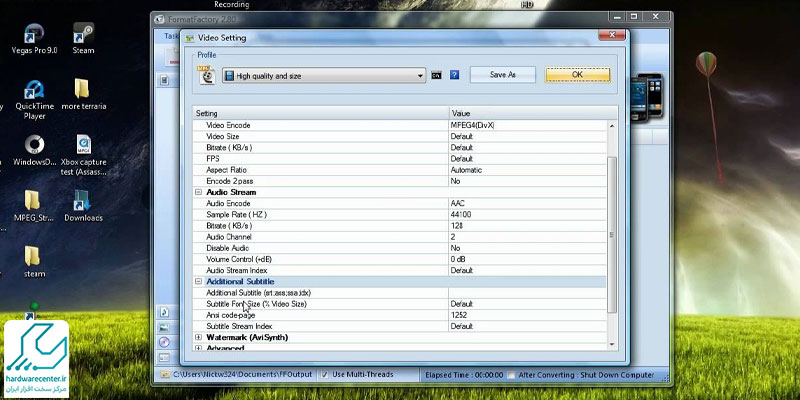The height and width of the screenshot is (400, 800).
Task: Open the Steam desktop shortcut
Action: [83, 39]
